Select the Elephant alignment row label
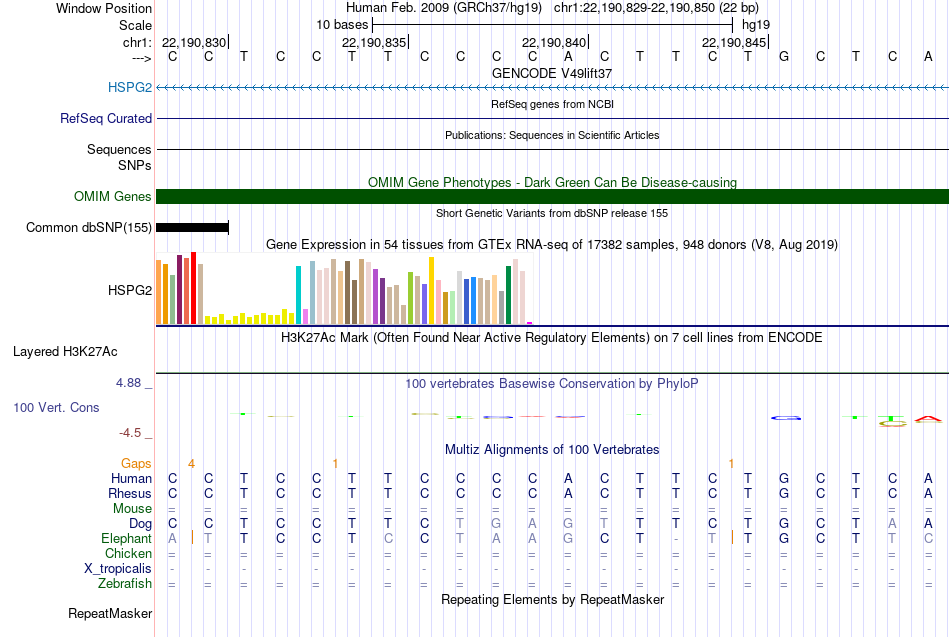This screenshot has width=950, height=637. point(126,538)
